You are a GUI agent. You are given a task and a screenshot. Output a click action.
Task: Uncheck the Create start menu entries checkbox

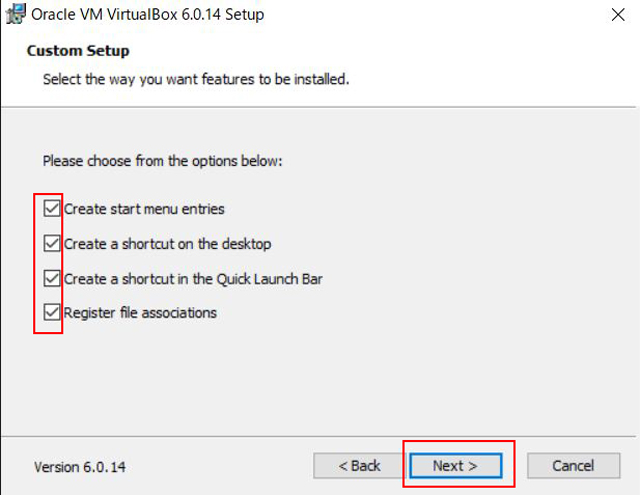[x=52, y=208]
